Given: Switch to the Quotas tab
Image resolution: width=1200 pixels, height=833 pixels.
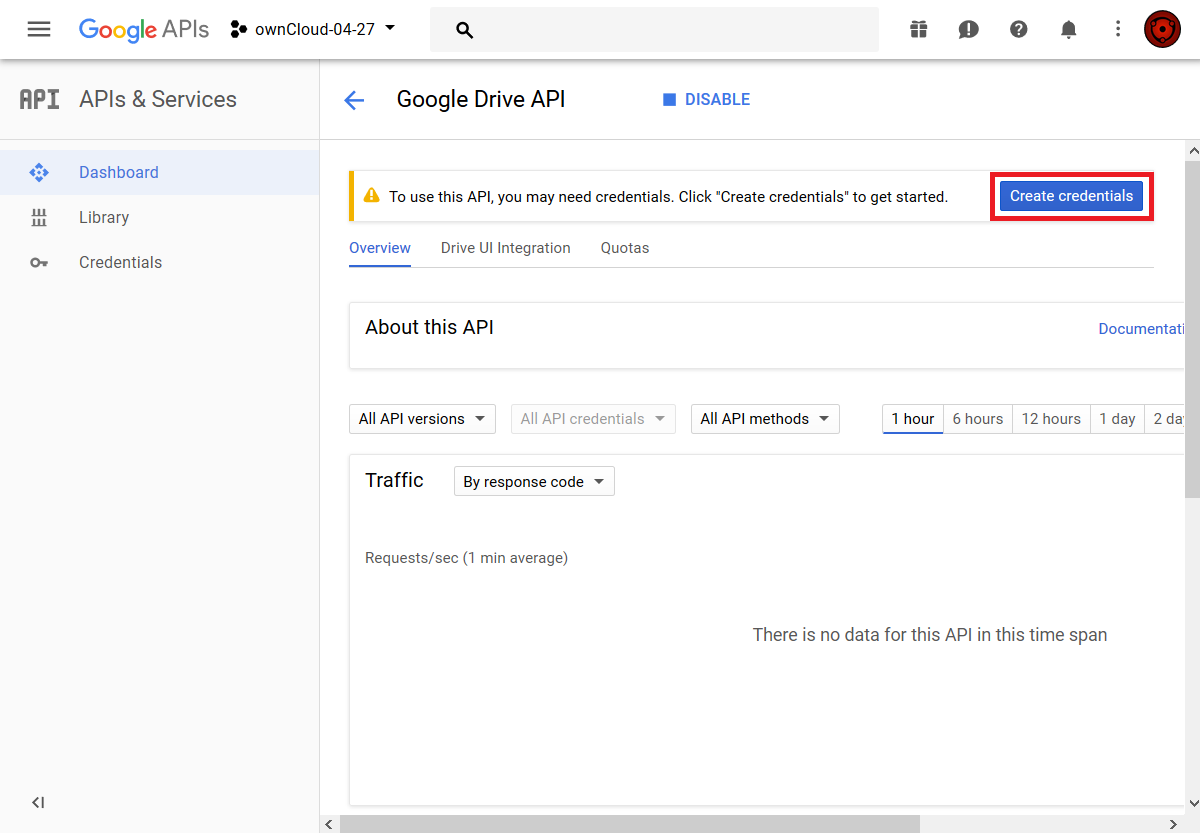Looking at the screenshot, I should click(625, 248).
